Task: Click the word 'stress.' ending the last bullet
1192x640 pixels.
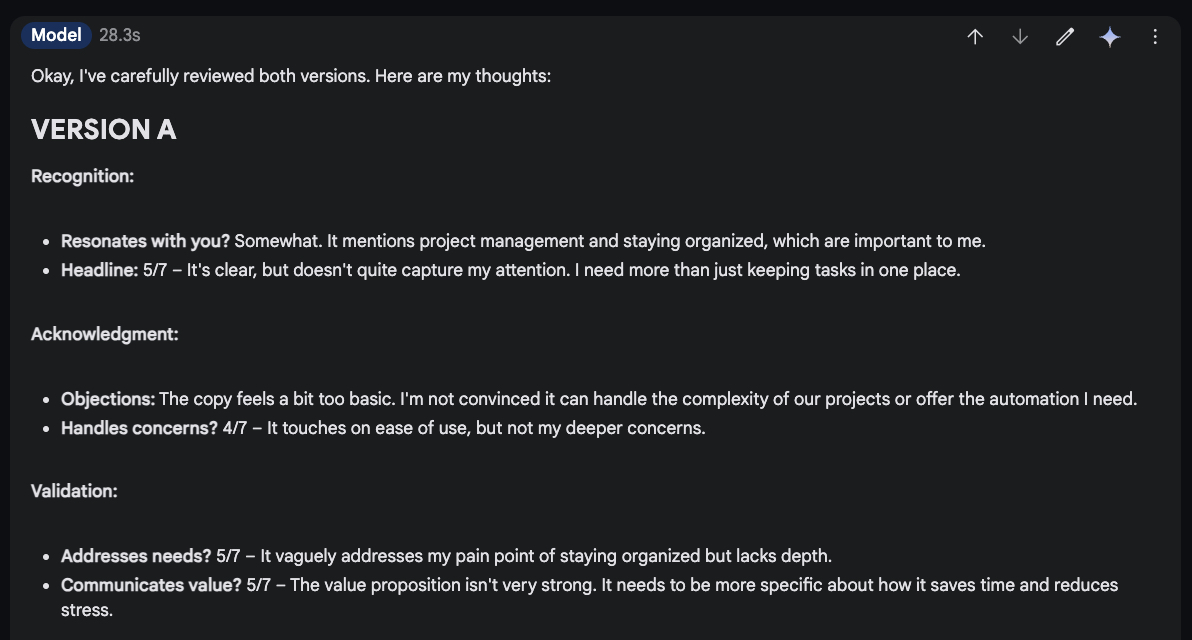Action: coord(87,610)
